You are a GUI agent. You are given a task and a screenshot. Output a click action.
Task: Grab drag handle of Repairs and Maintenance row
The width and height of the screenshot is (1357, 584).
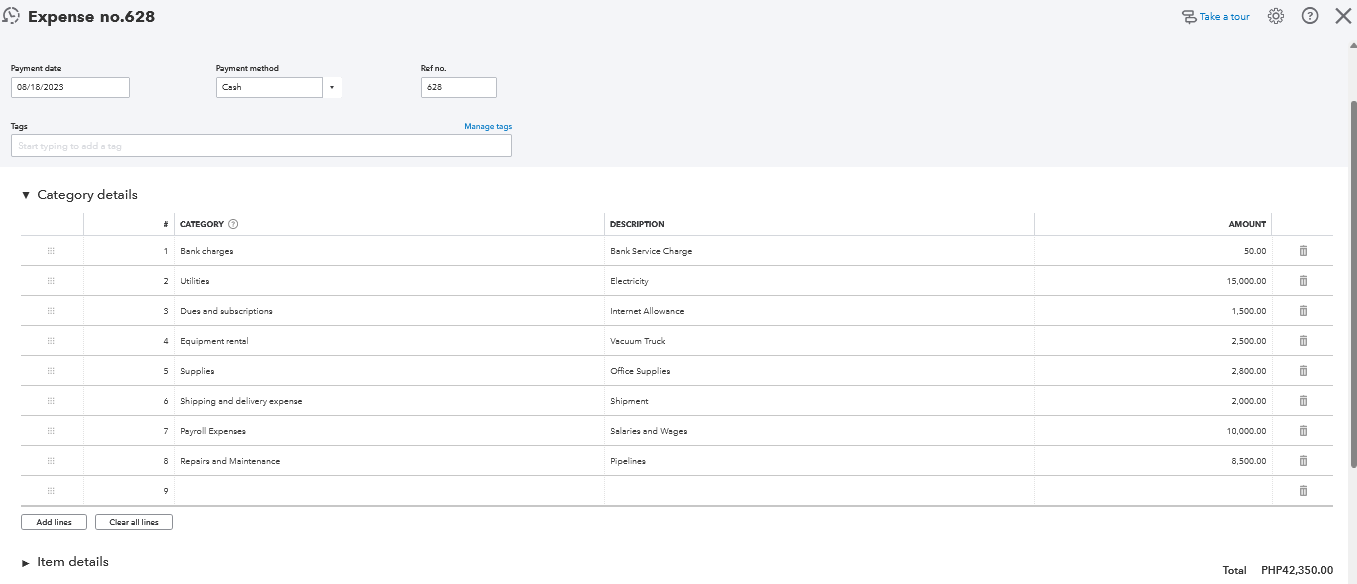(x=51, y=461)
